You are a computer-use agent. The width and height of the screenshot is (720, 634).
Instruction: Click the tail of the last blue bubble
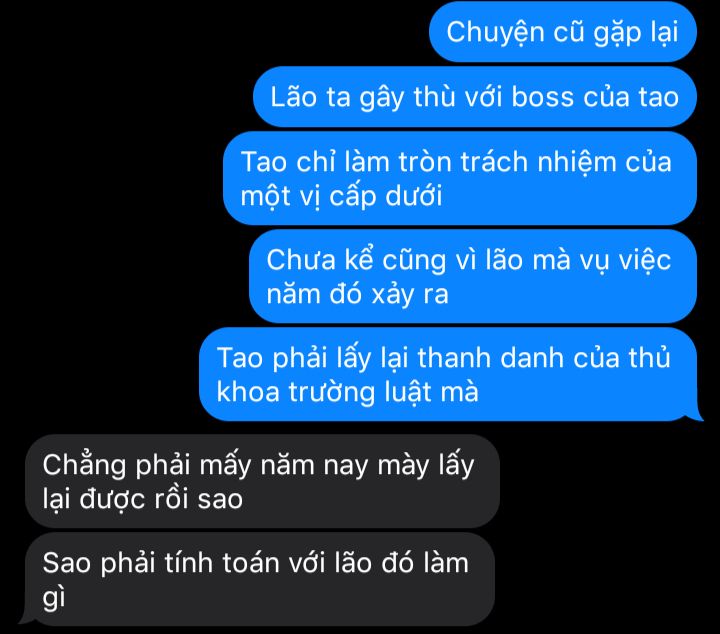point(696,415)
